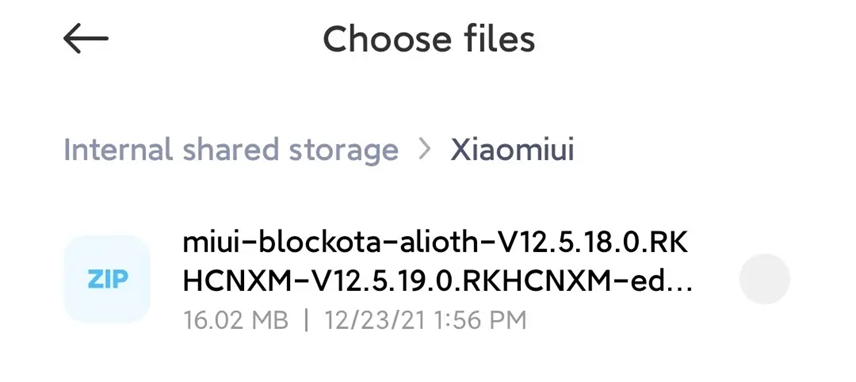The height and width of the screenshot is (382, 856).
Task: Toggle selection circle beside the OTA package
Action: [x=764, y=279]
